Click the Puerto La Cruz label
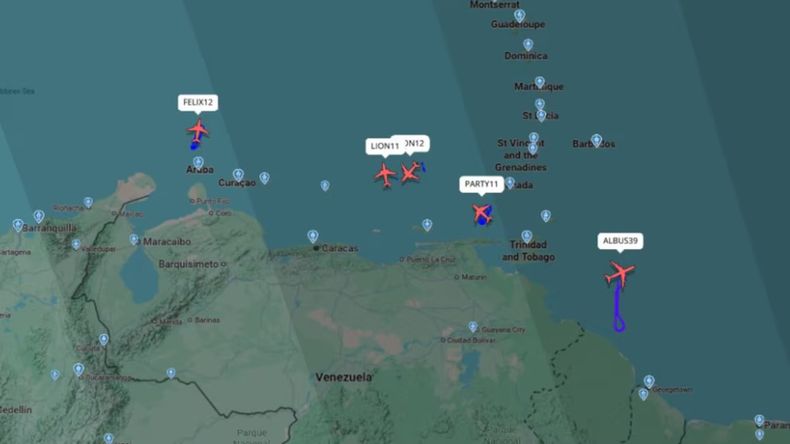 click(x=431, y=260)
